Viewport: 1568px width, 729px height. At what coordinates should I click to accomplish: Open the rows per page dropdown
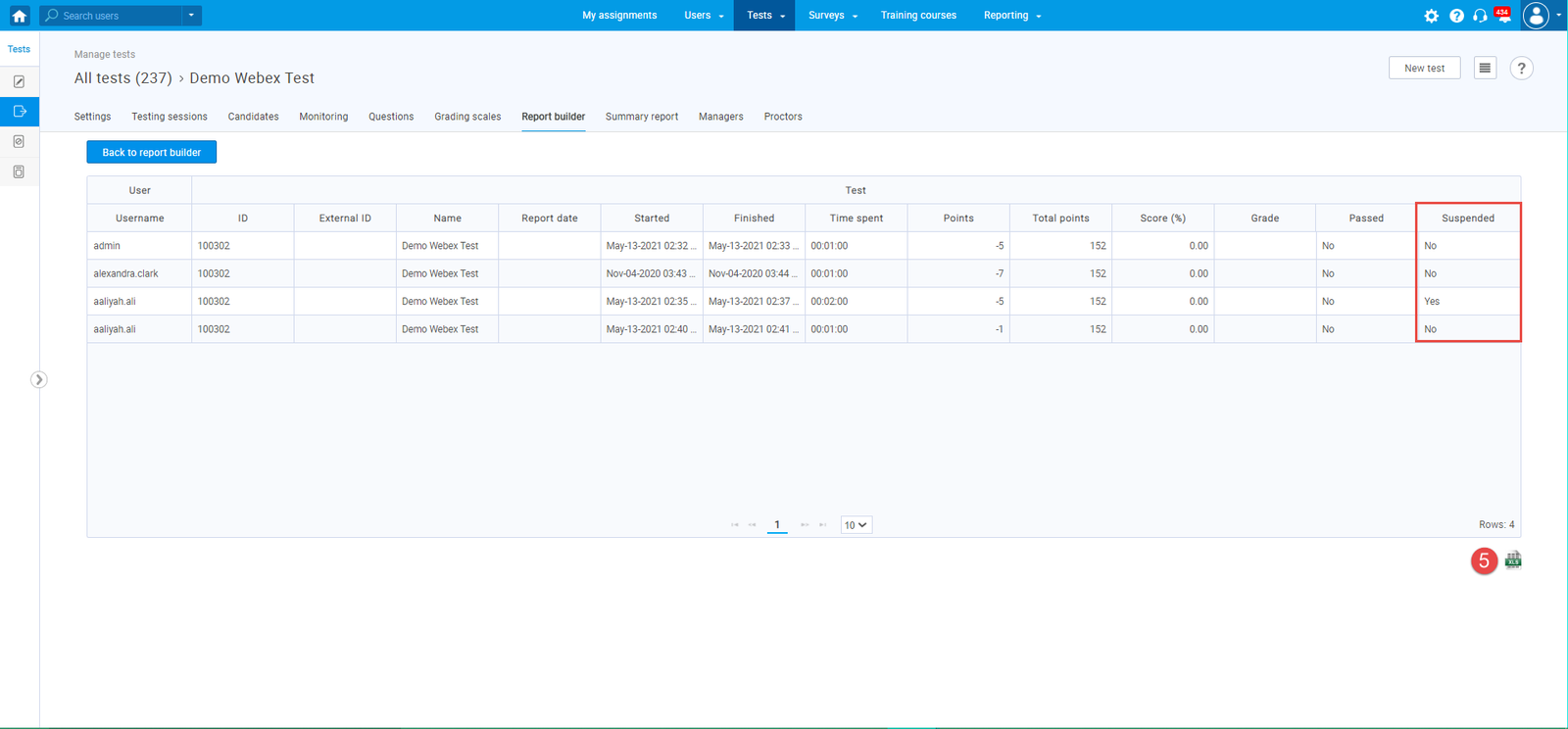click(x=856, y=525)
